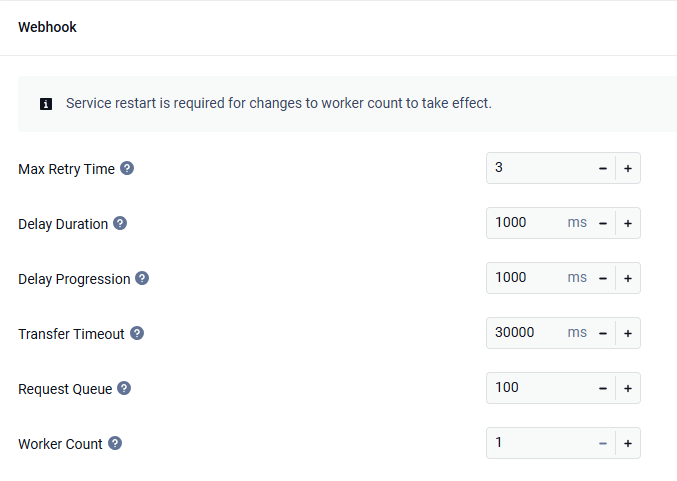The image size is (677, 481).
Task: Increase Max Retry Time with plus
Action: (628, 168)
